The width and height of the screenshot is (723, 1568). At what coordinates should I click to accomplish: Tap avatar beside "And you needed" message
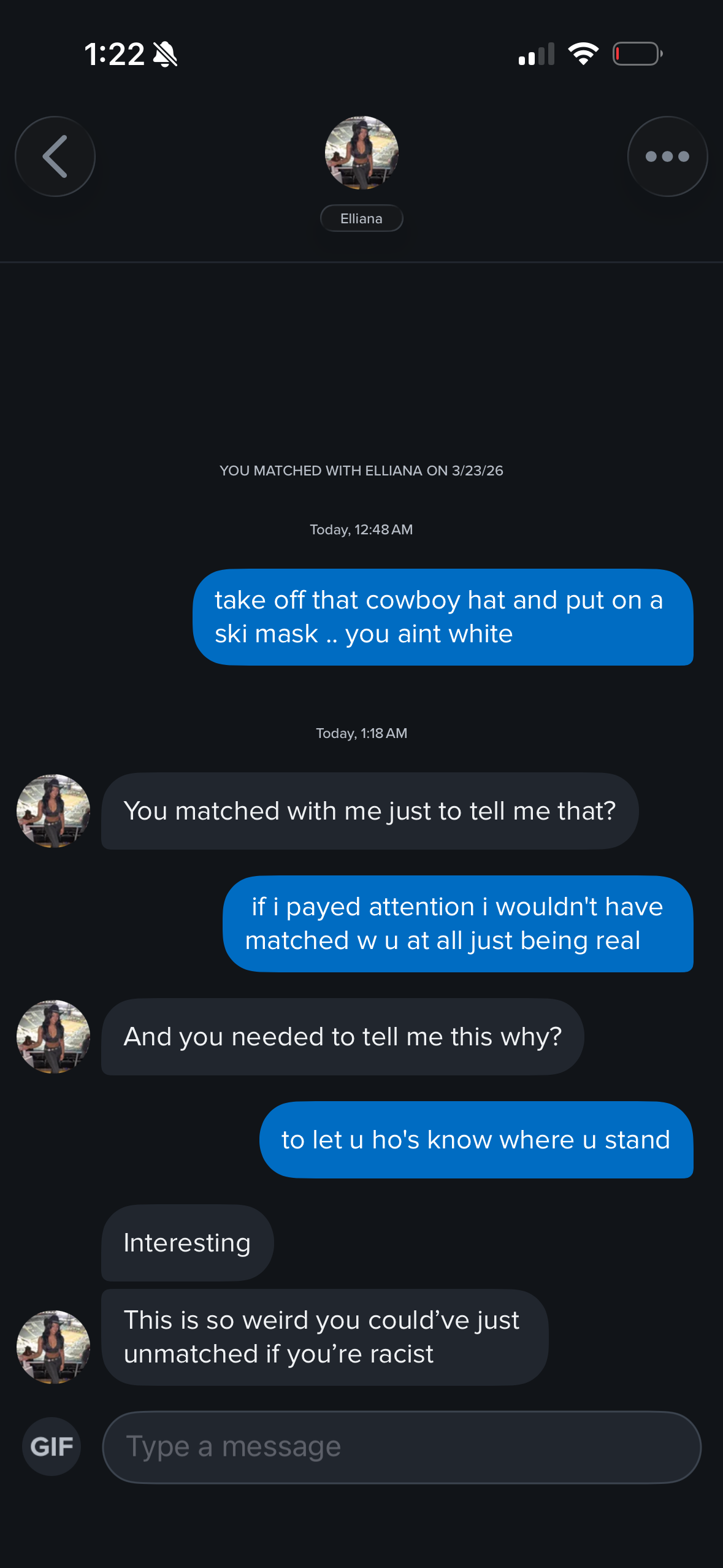click(53, 1037)
